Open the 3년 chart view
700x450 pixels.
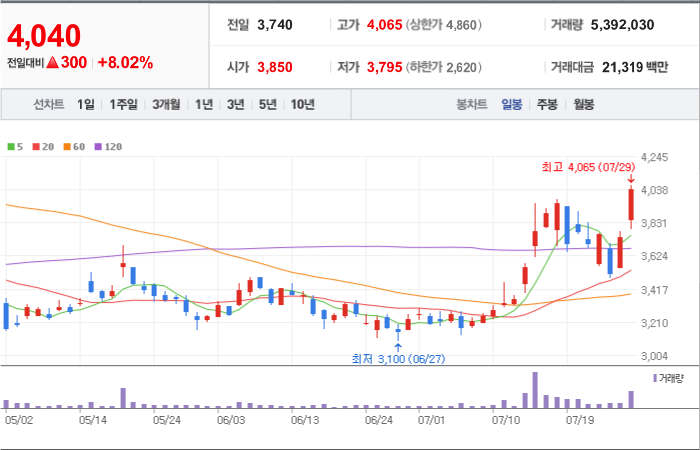coord(235,104)
